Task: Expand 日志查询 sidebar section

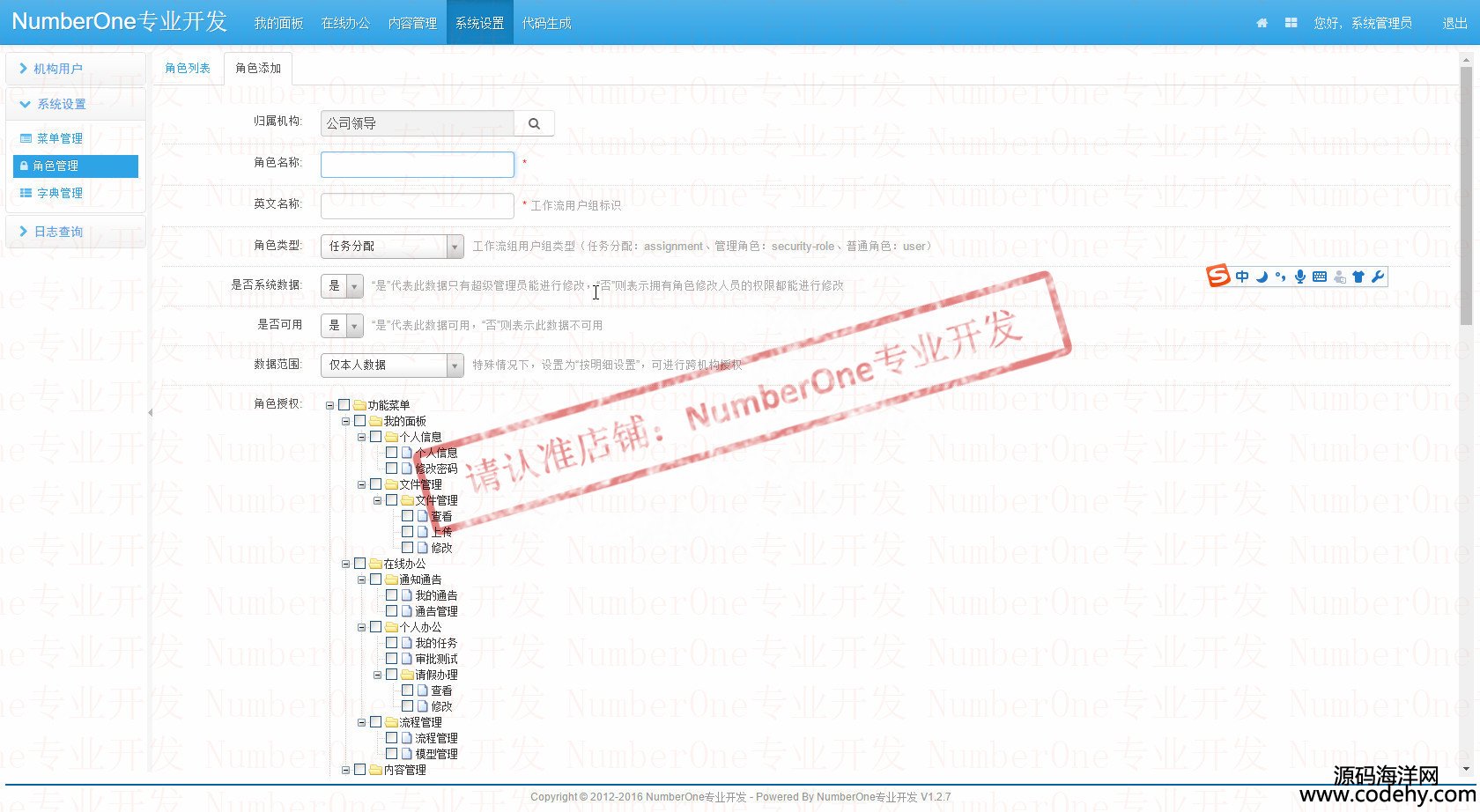Action: [75, 232]
